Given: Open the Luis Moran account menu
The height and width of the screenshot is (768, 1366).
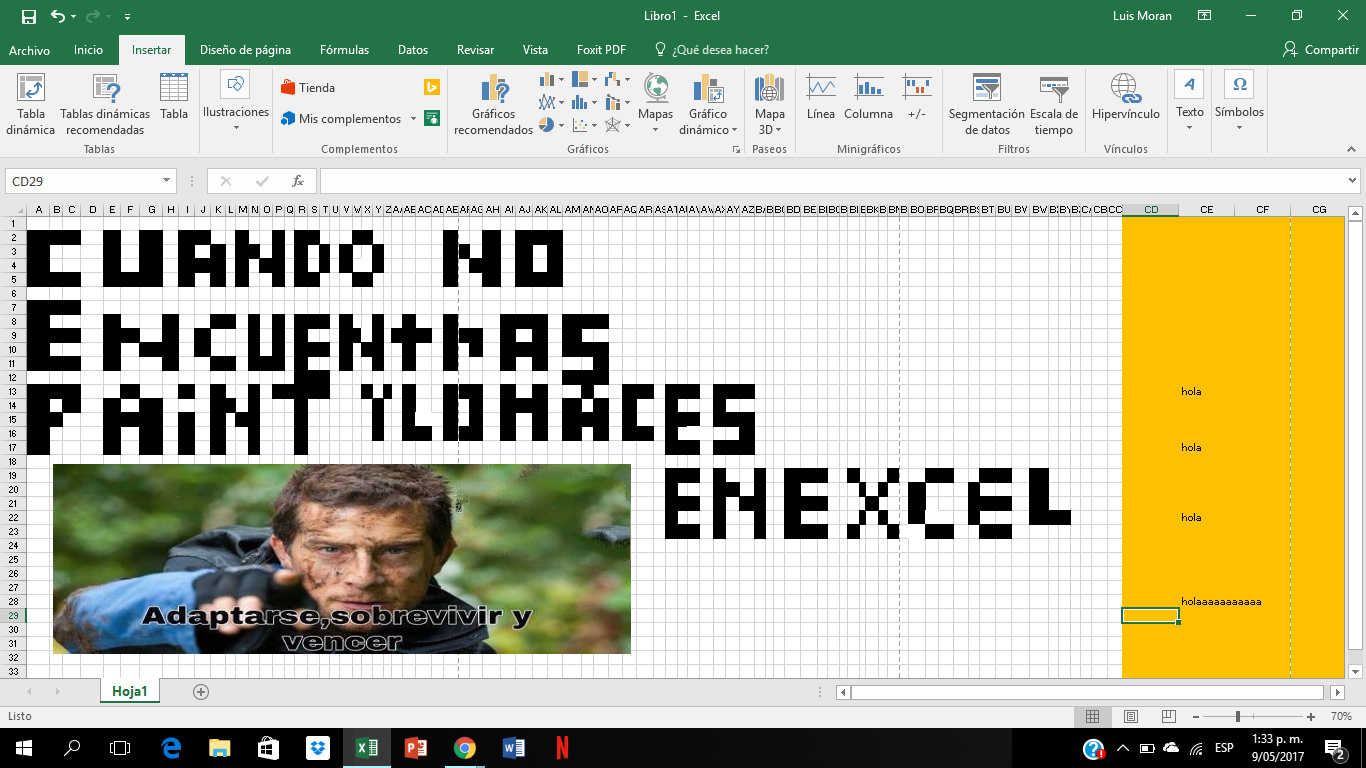Looking at the screenshot, I should (1142, 16).
